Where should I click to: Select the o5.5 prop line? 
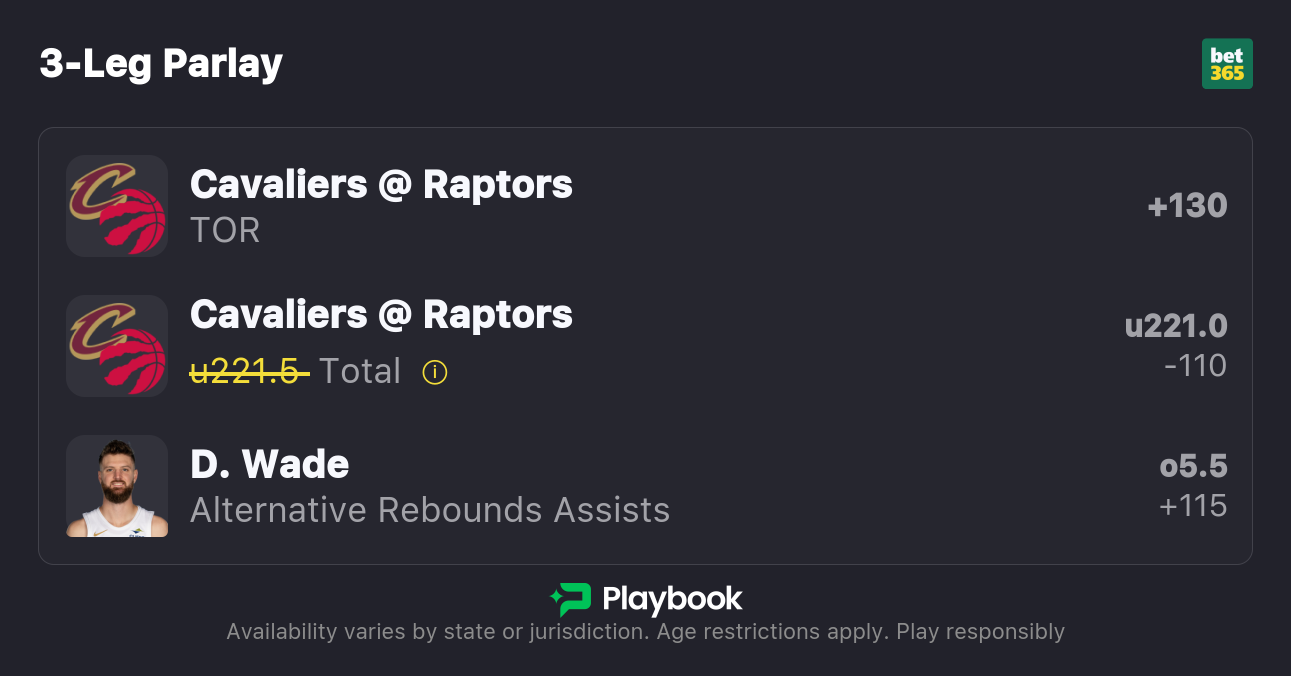click(1193, 466)
